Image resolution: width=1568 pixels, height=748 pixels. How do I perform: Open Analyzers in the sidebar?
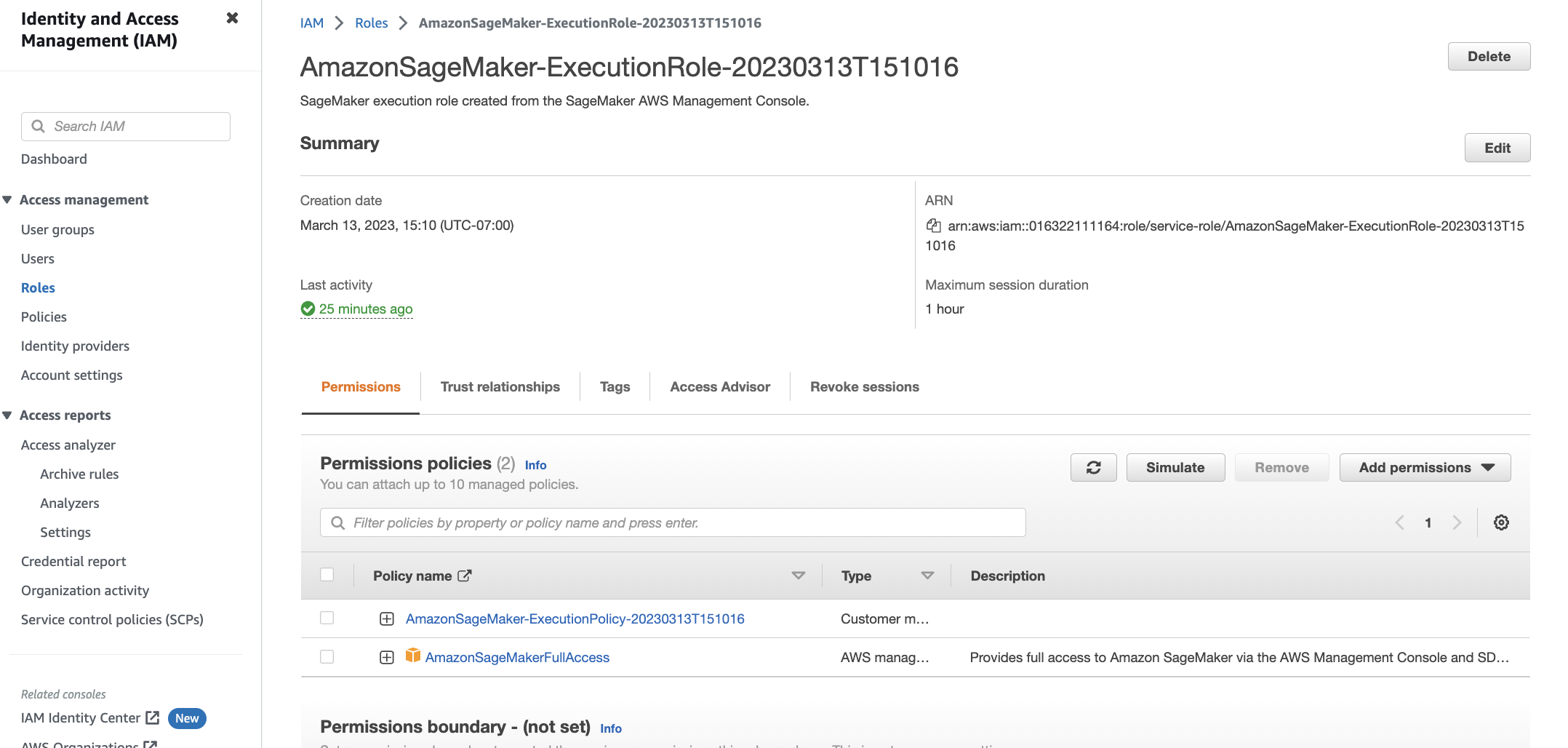(70, 503)
